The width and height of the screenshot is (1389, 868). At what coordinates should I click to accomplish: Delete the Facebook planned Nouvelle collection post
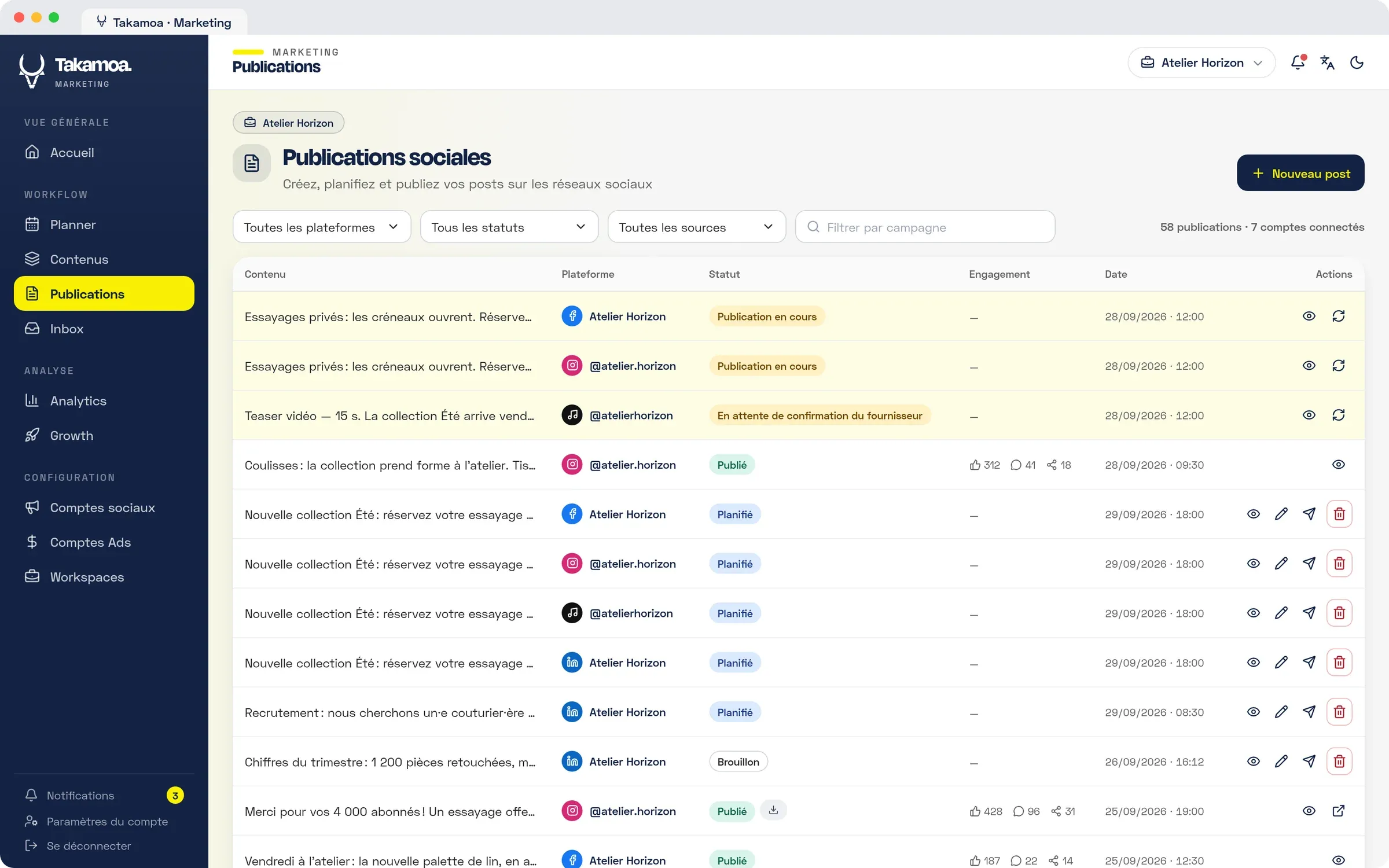pos(1339,514)
